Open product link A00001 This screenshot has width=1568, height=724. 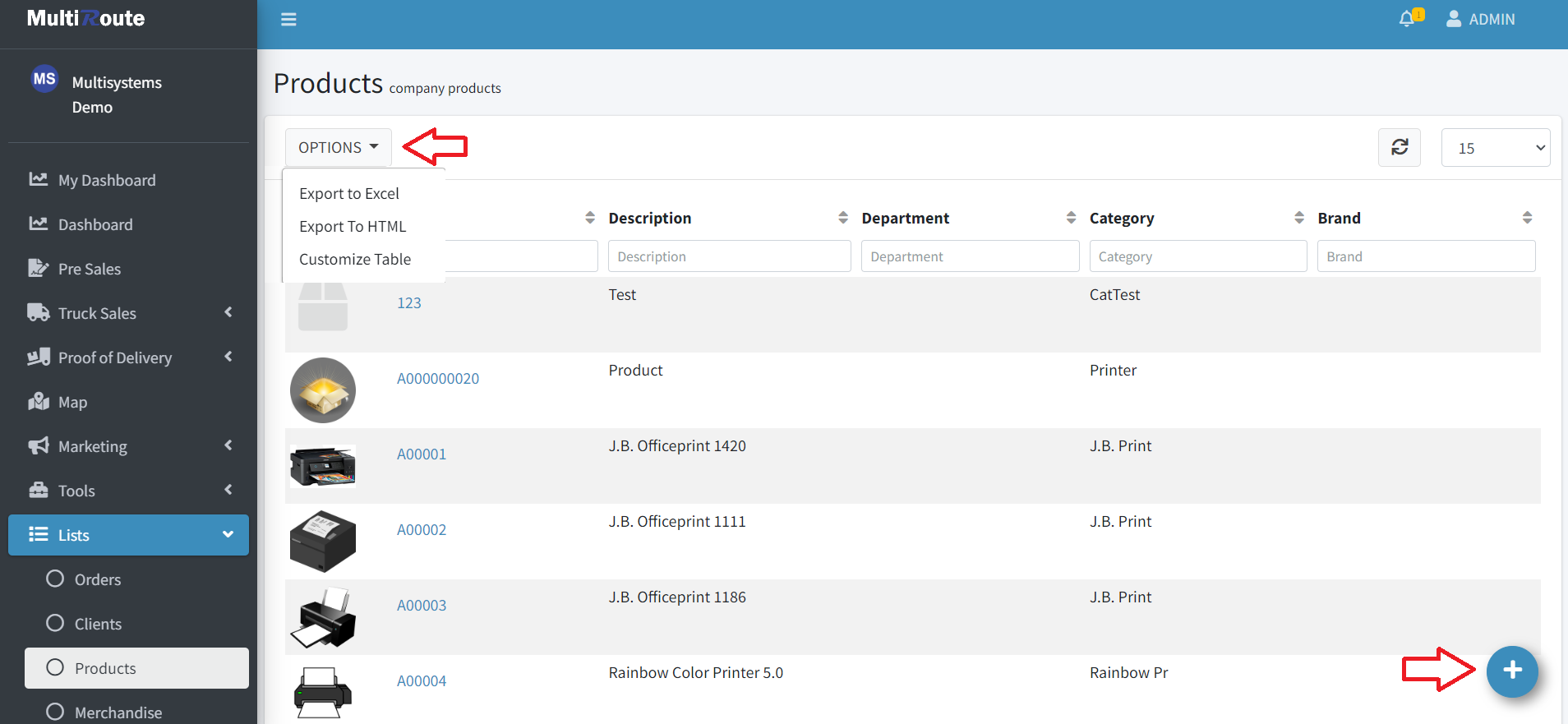422,454
